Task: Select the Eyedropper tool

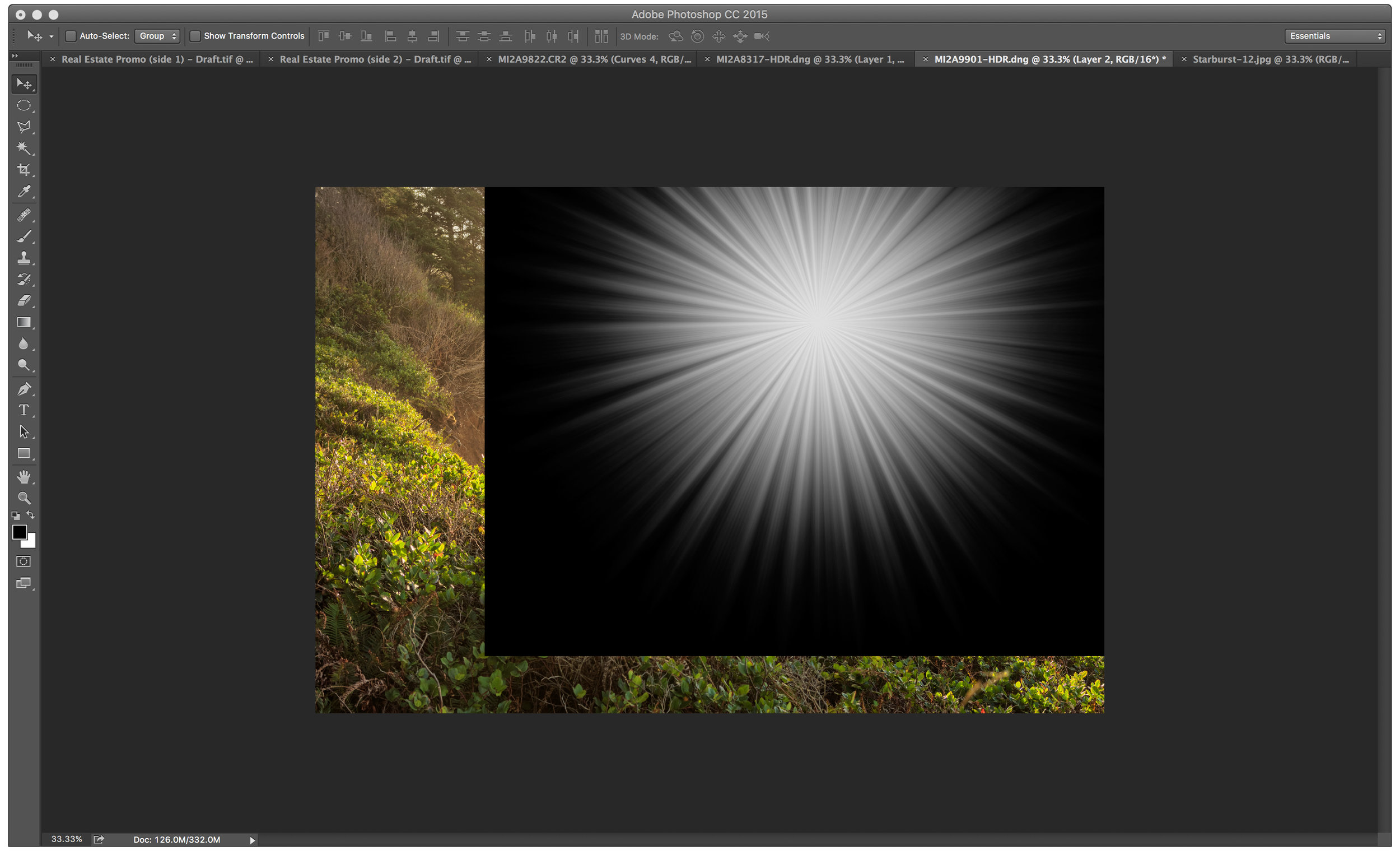Action: [x=24, y=192]
